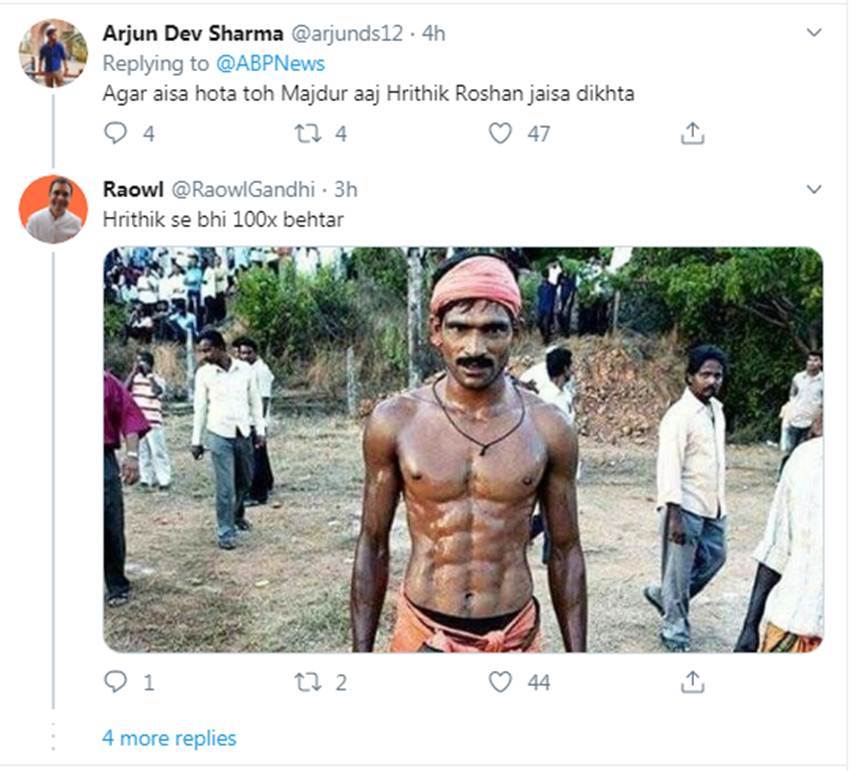Click Raowl's display name
Screen dimensions: 850x771
[133, 189]
